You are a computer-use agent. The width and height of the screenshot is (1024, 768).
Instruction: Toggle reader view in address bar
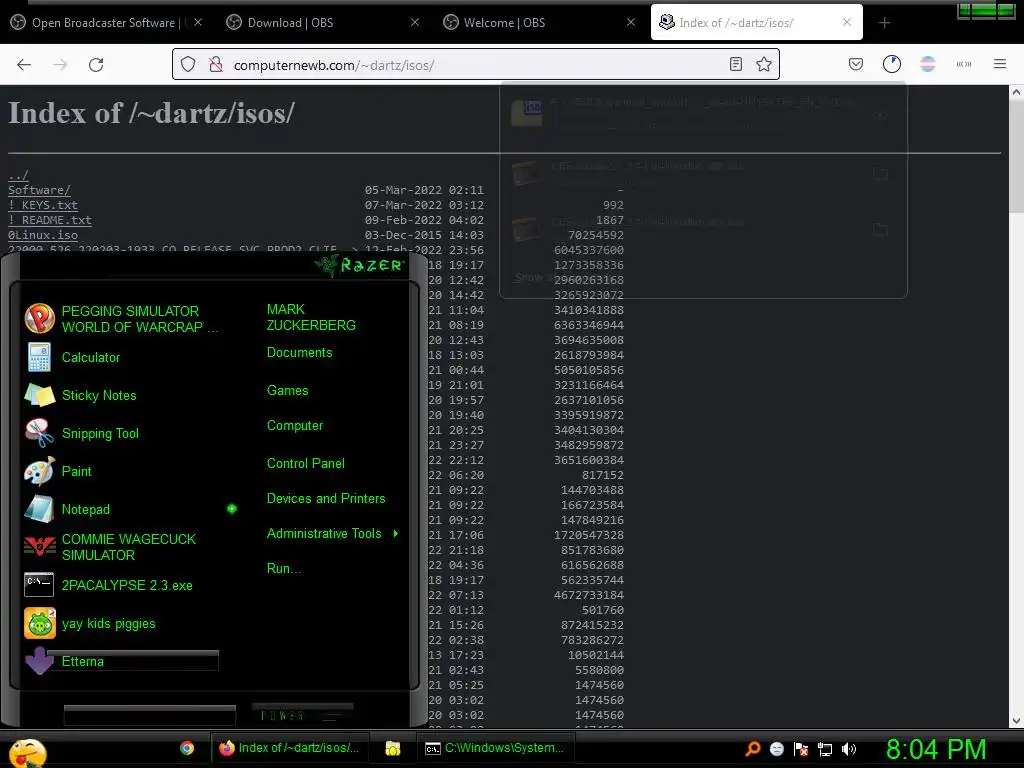[736, 64]
